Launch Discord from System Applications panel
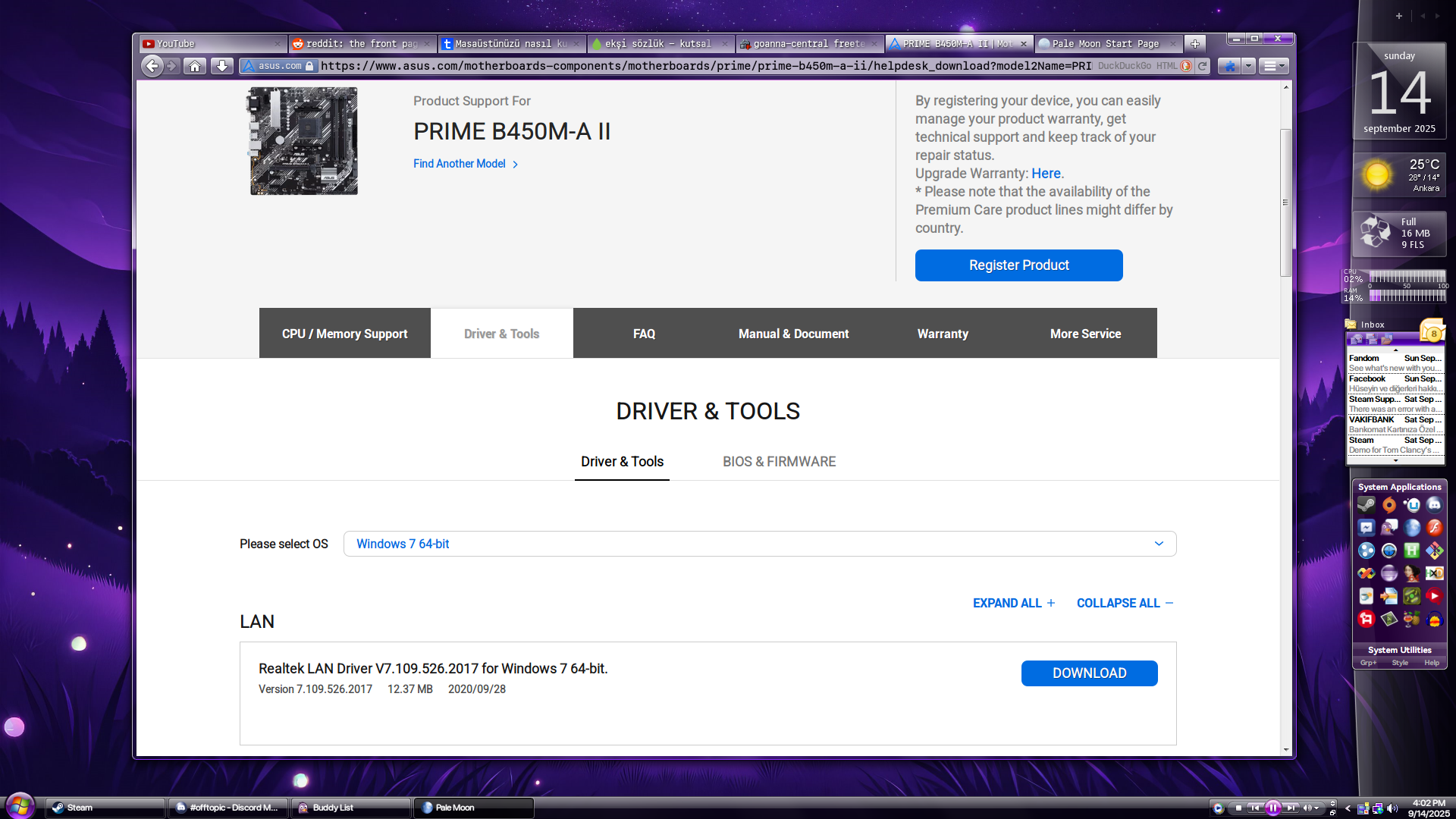Viewport: 1456px width, 819px height. [1434, 505]
